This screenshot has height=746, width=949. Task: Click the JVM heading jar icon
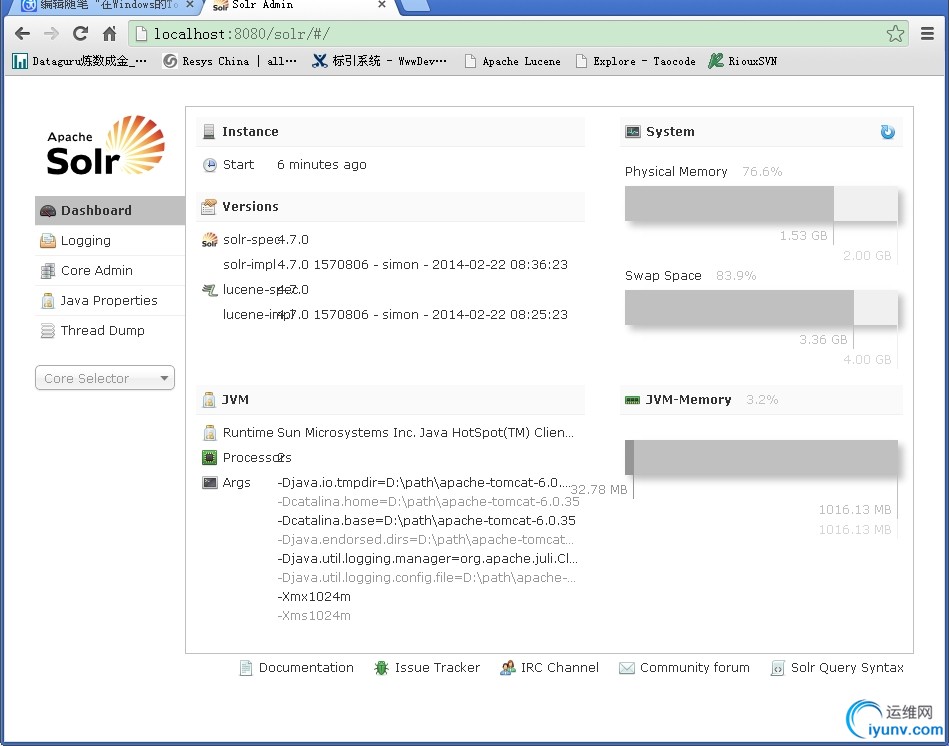click(209, 399)
